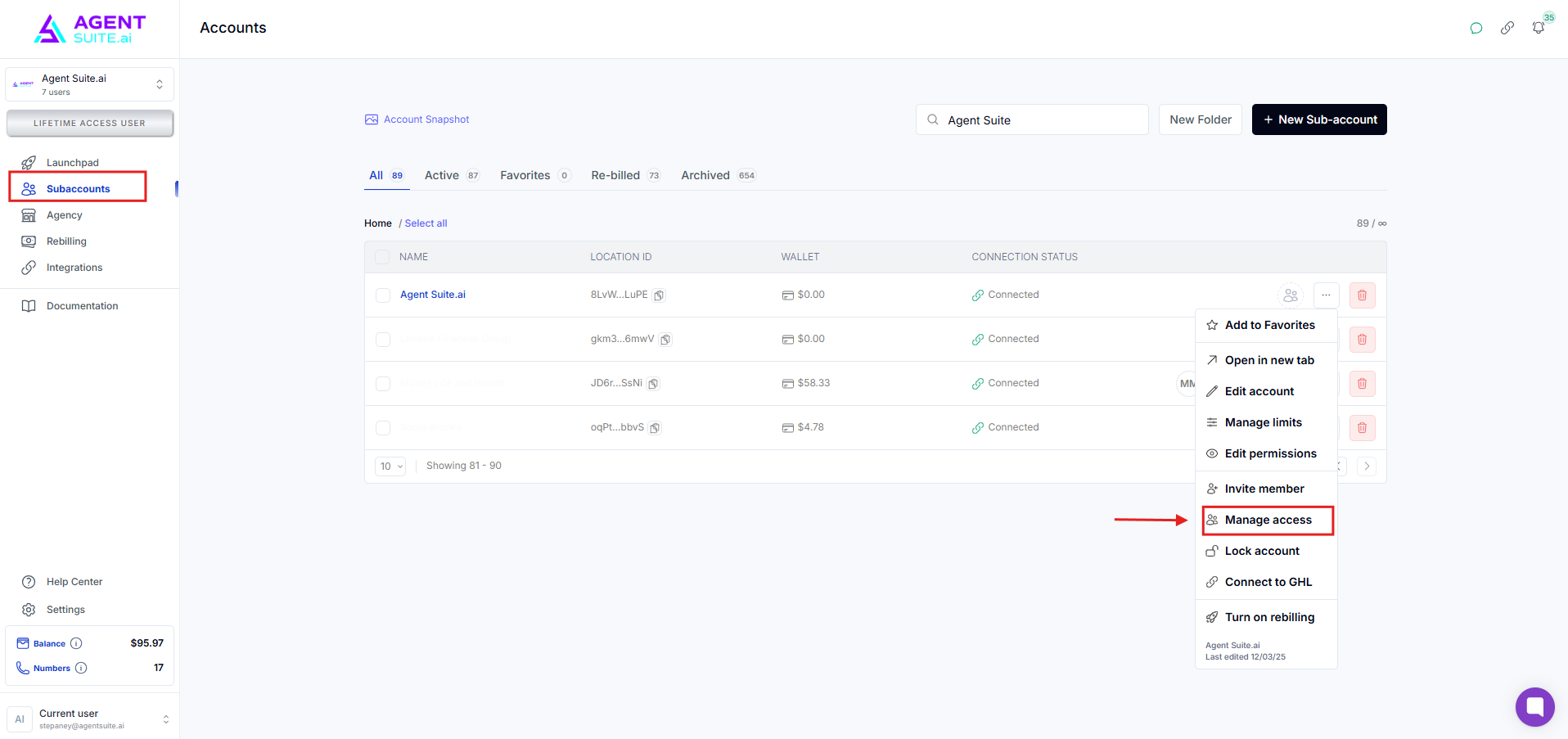
Task: Select Edit permissions
Action: pyautogui.click(x=1266, y=453)
